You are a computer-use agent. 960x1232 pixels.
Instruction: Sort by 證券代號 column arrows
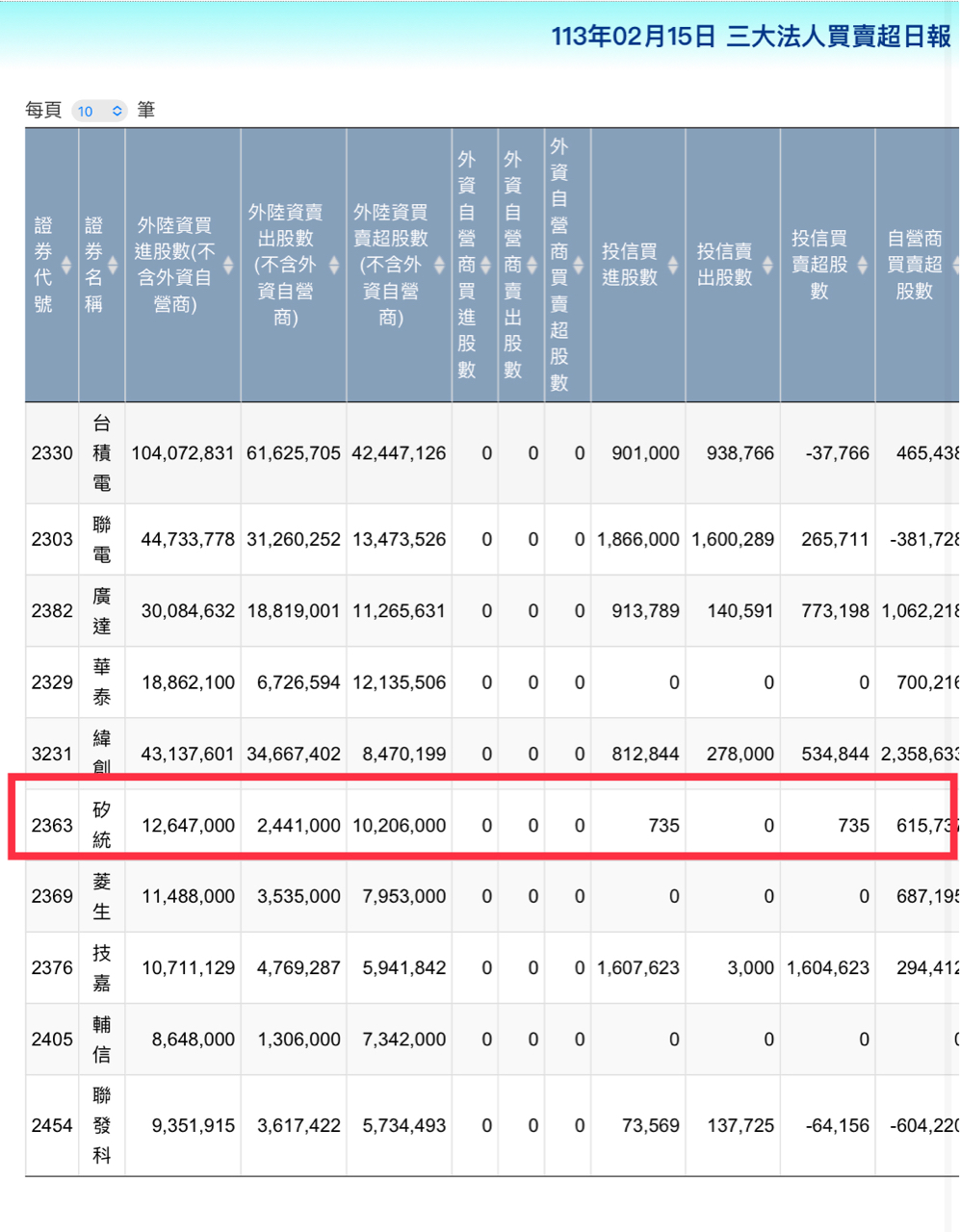tap(66, 265)
